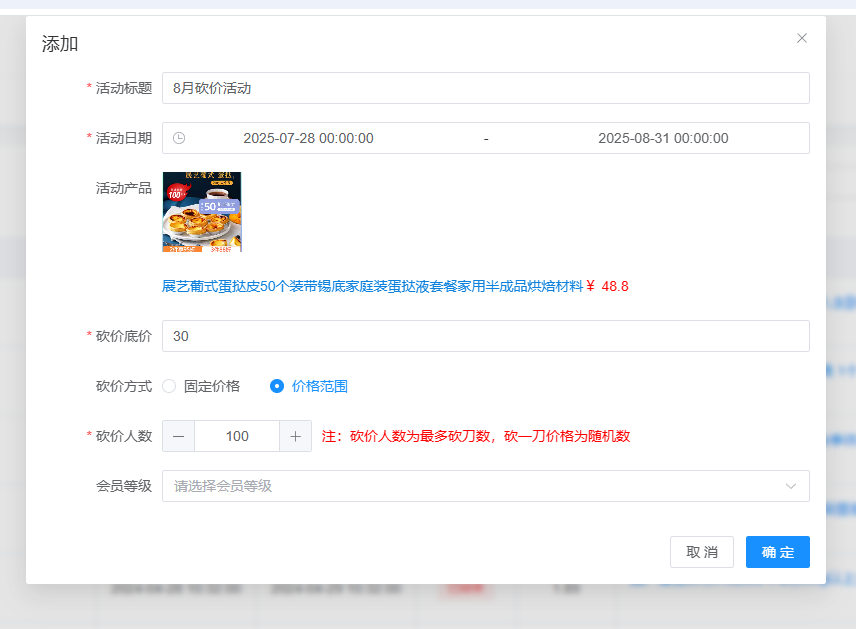Click the 确定 confirm button

pyautogui.click(x=777, y=552)
